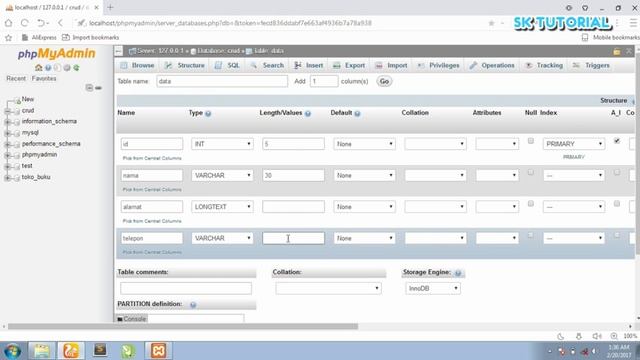
Task: Open table Collation dropdown below columns
Action: pyautogui.click(x=329, y=289)
